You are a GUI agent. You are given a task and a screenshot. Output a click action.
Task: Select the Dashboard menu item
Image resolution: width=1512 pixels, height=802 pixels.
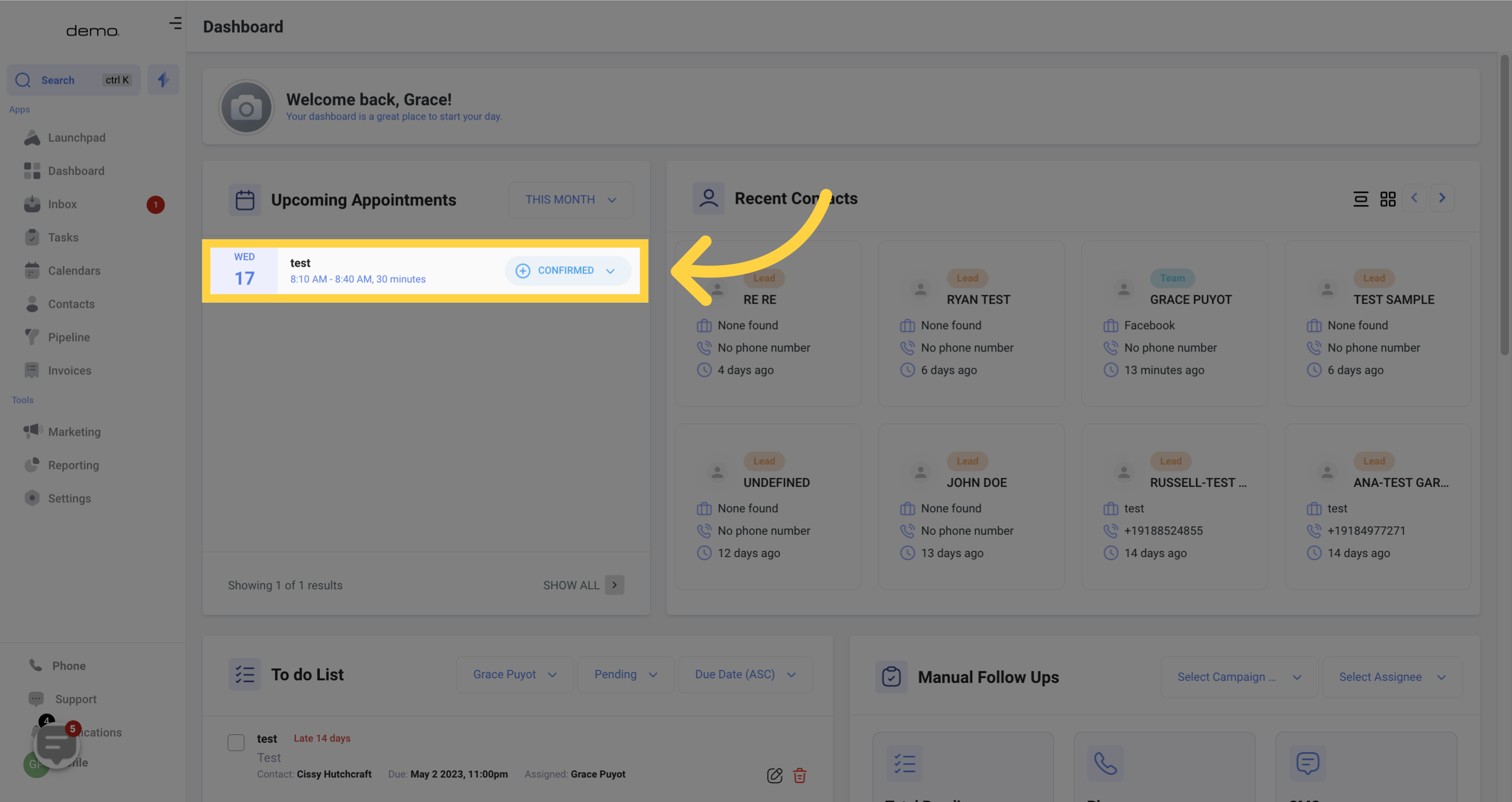coord(76,171)
